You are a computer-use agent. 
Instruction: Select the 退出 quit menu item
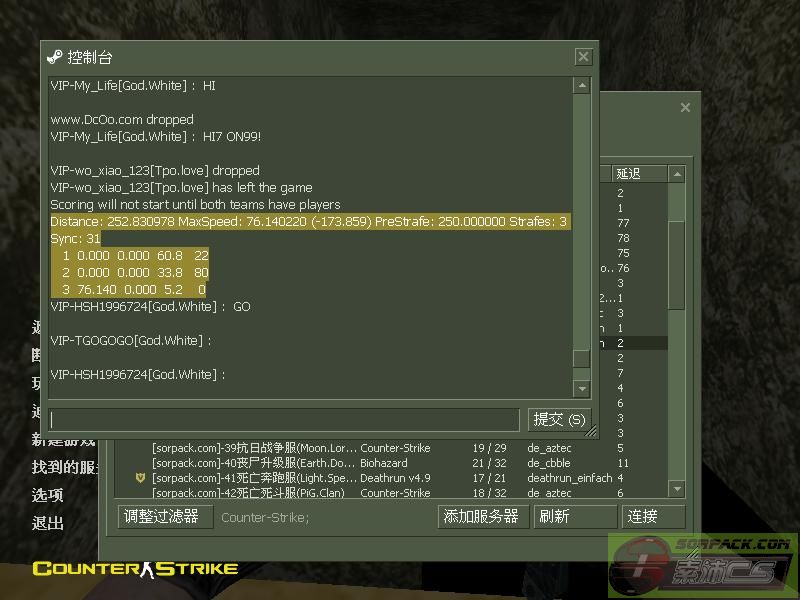click(x=48, y=522)
